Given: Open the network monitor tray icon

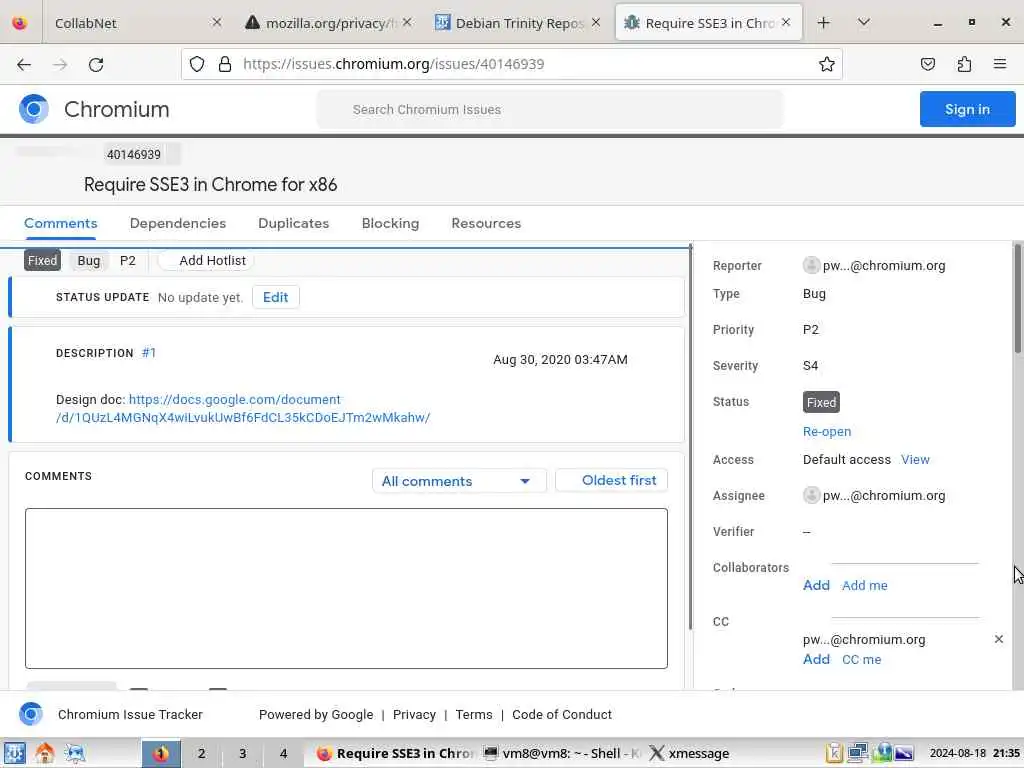Looking at the screenshot, I should pyautogui.click(x=857, y=753).
